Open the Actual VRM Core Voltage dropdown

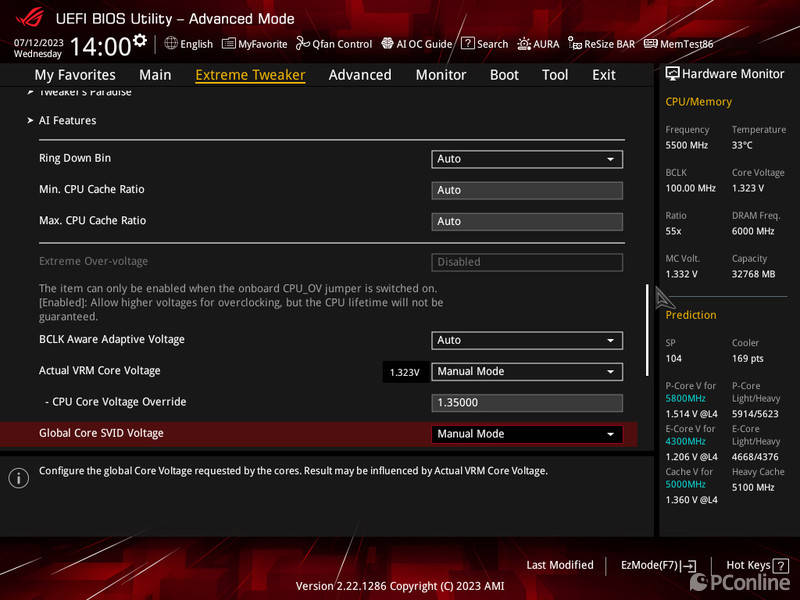point(527,371)
